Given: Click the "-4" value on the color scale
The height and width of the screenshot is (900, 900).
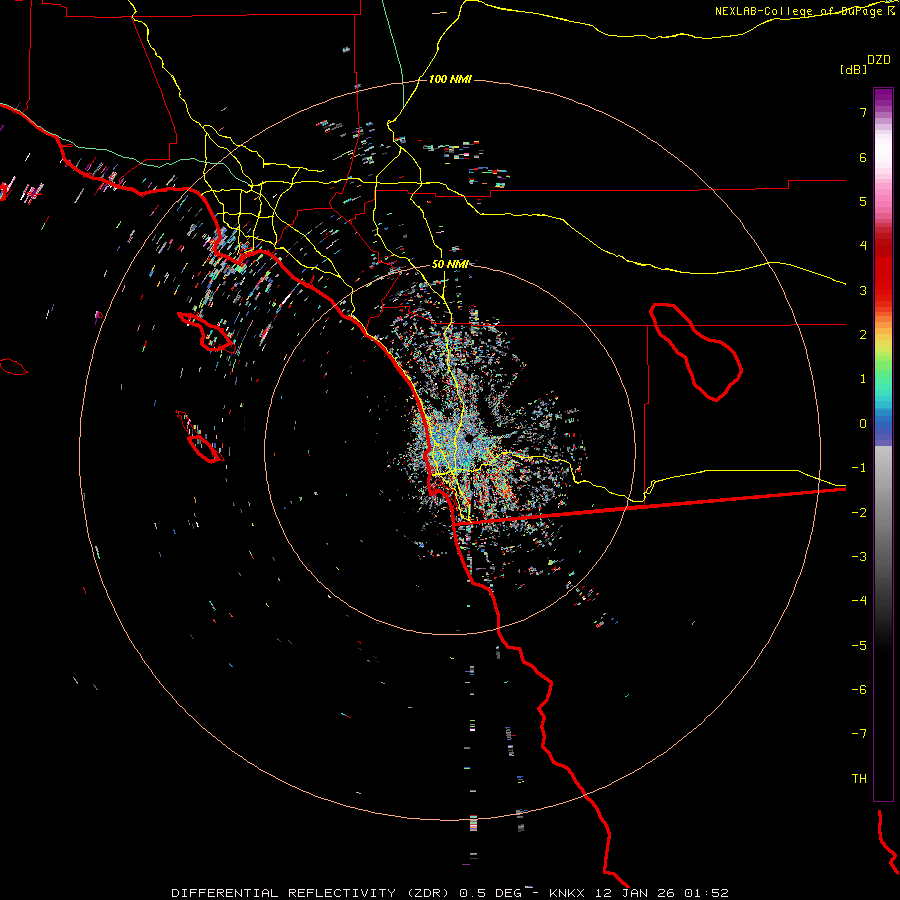Looking at the screenshot, I should click(x=859, y=601).
